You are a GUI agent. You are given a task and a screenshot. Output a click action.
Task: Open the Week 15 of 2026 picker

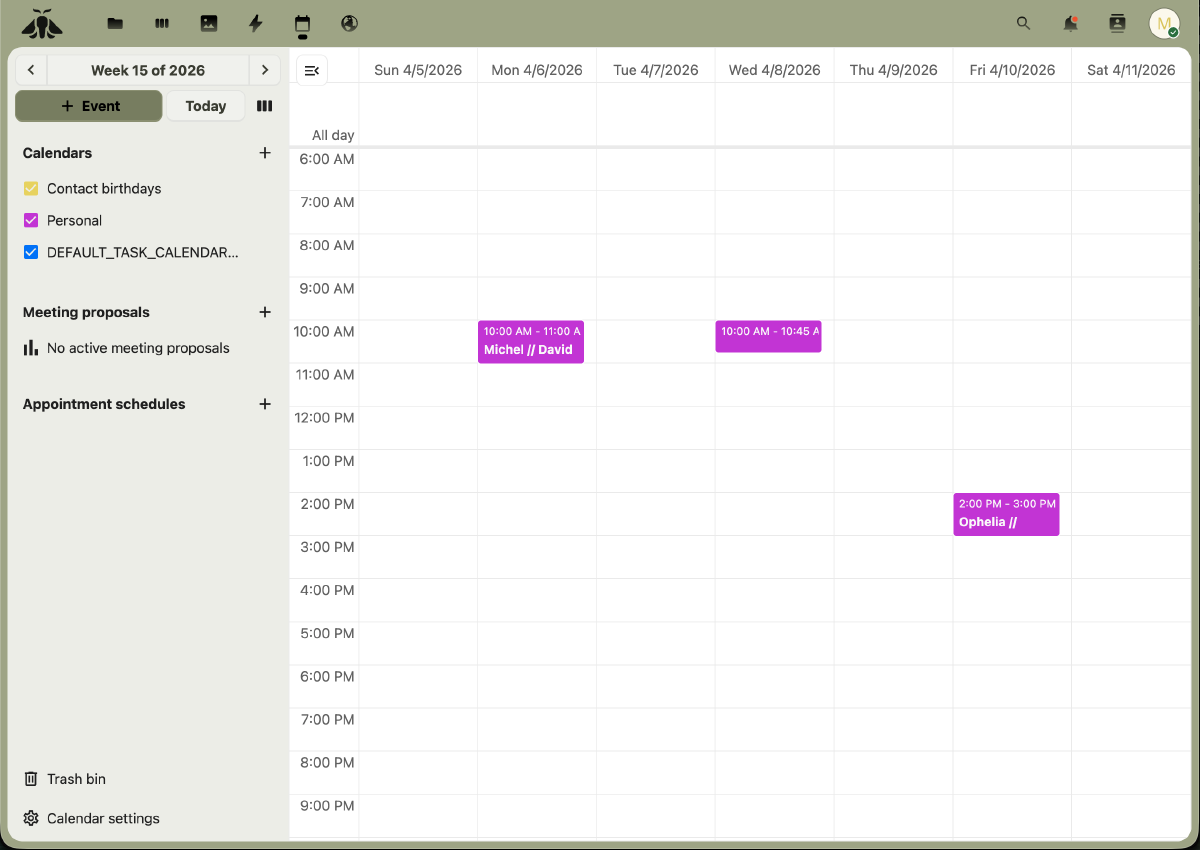point(148,70)
